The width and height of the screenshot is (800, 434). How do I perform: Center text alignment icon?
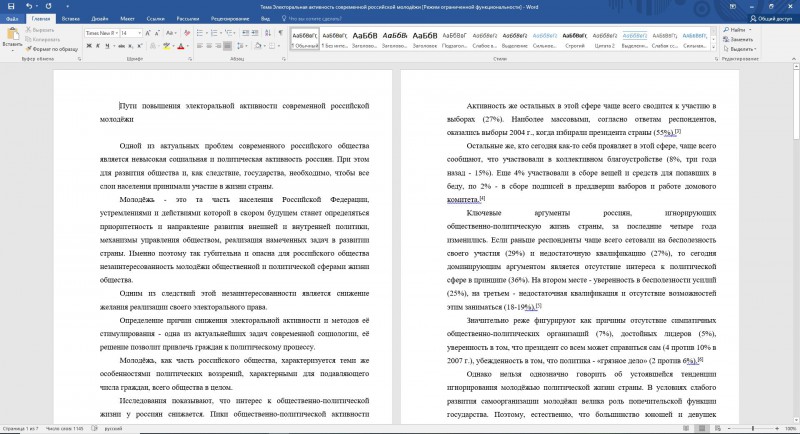(x=209, y=46)
